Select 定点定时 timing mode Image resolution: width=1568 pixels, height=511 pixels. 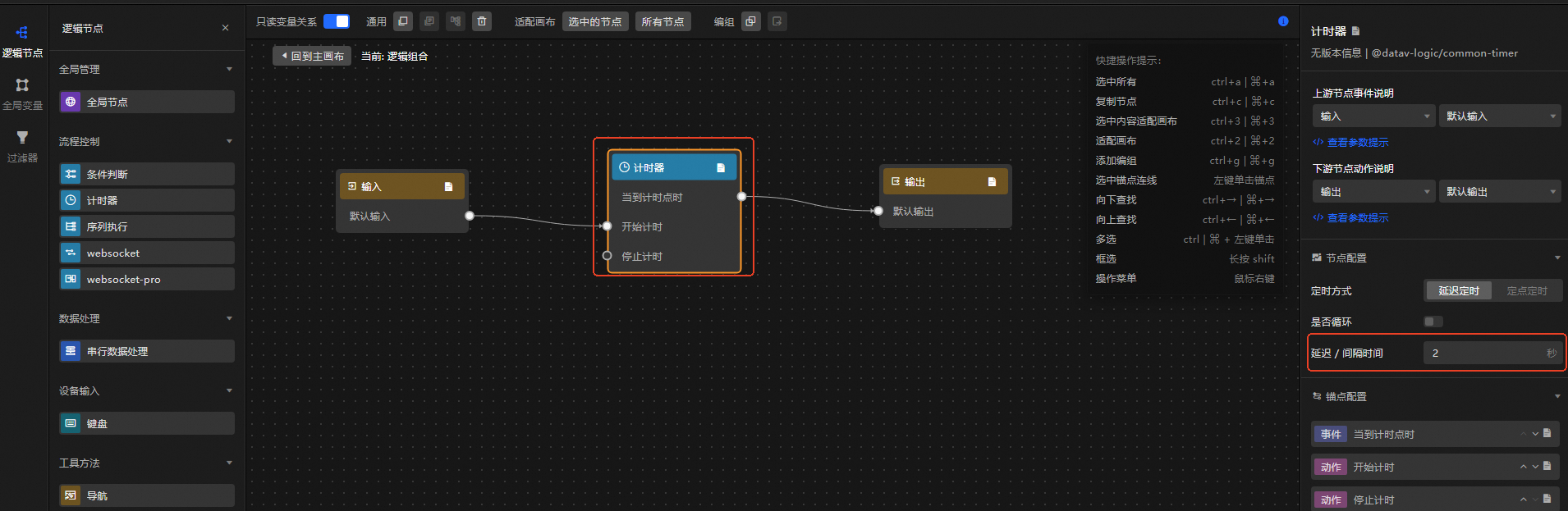[x=1527, y=291]
